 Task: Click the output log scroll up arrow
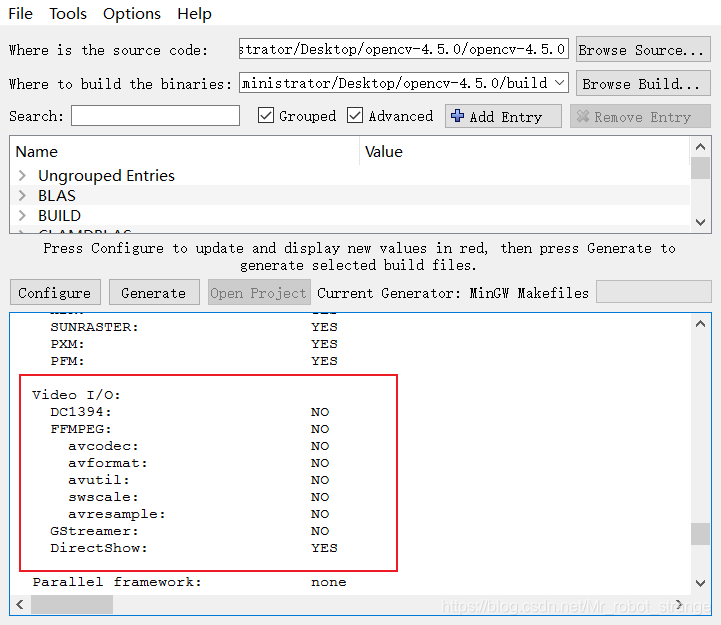coord(700,324)
